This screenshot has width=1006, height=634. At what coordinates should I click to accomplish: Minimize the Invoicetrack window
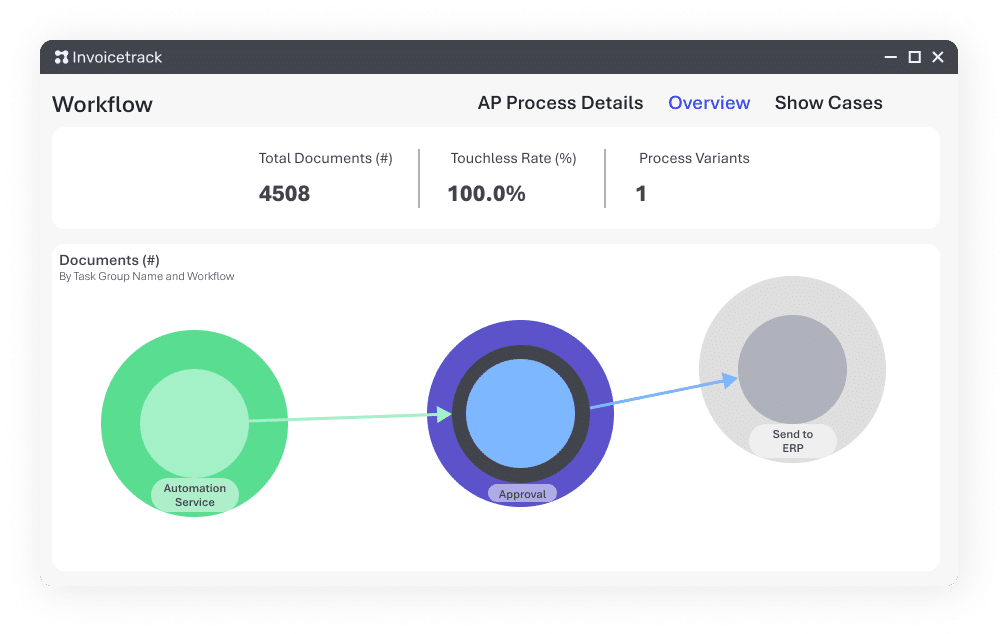click(x=891, y=58)
